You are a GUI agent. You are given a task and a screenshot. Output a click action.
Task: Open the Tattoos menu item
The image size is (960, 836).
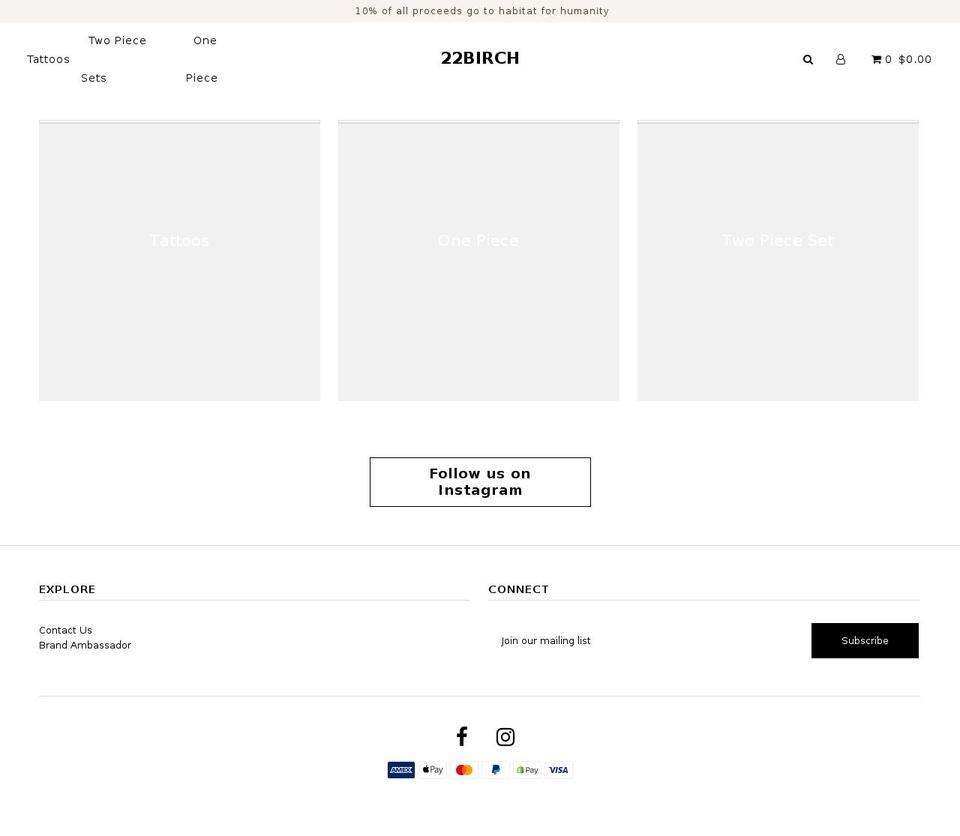point(48,59)
